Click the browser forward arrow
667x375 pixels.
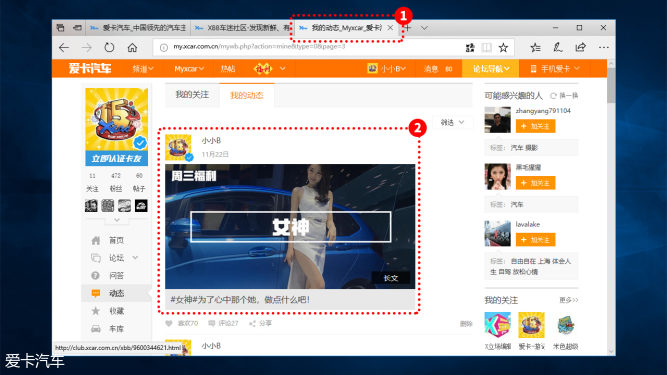87,48
